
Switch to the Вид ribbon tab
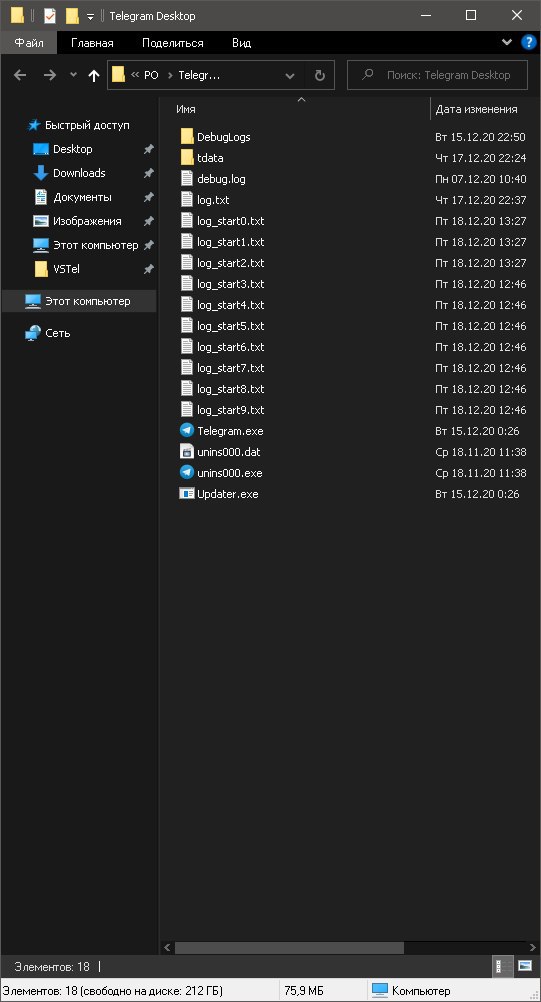(241, 43)
